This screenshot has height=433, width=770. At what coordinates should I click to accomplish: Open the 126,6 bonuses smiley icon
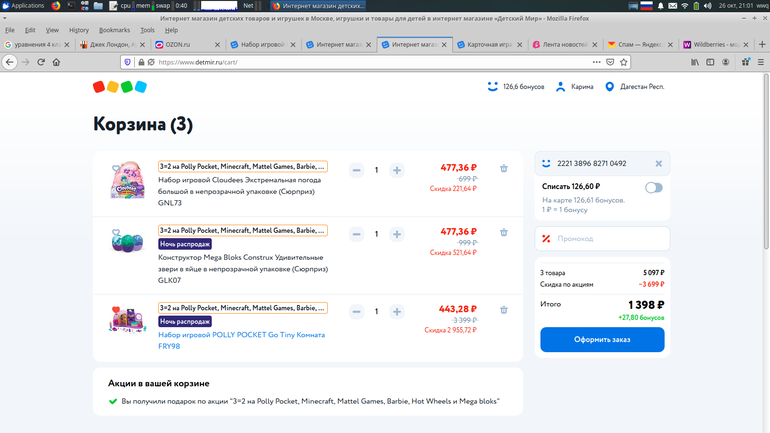click(492, 87)
